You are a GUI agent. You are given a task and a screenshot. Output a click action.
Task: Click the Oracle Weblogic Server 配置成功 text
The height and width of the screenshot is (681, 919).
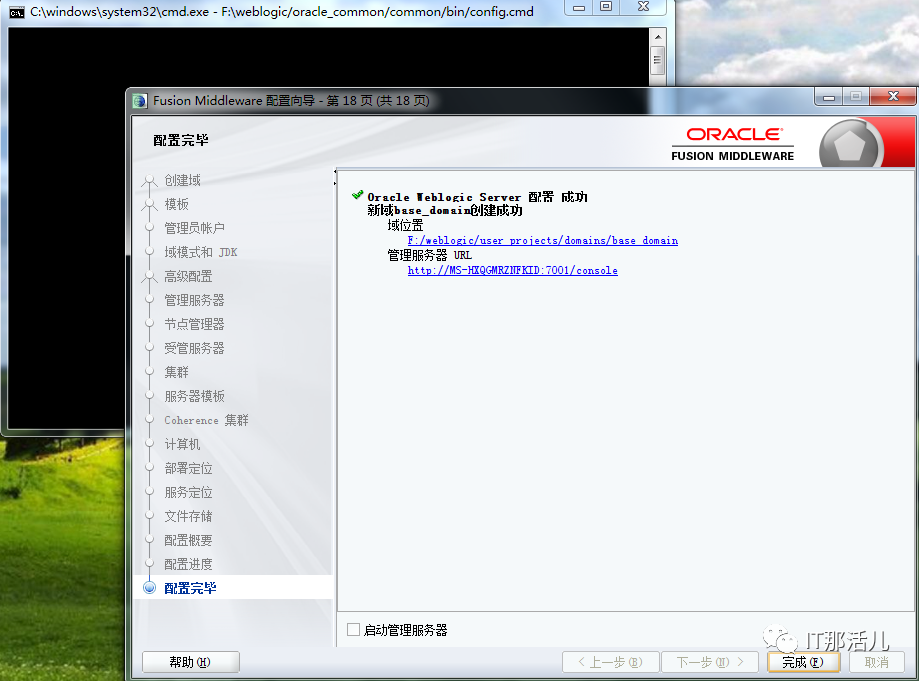pyautogui.click(x=477, y=197)
